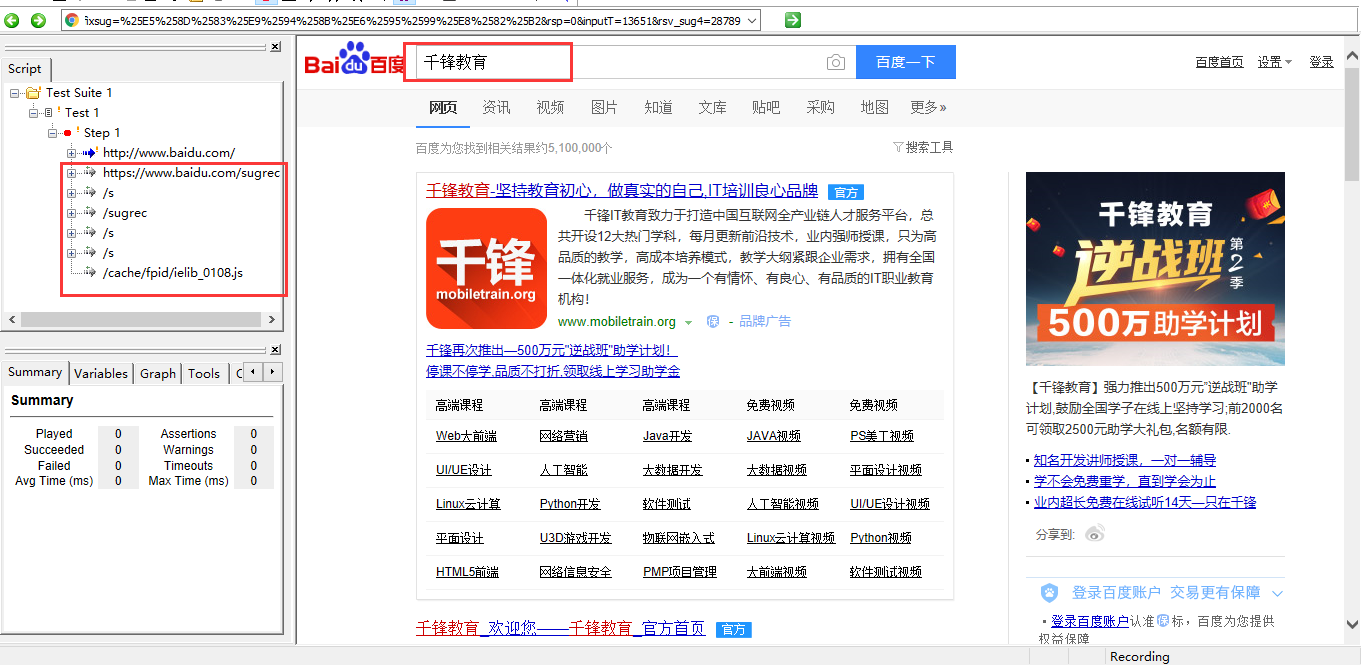Click the Test 1 document icon
Viewport: 1361px width, 665px height.
49,113
